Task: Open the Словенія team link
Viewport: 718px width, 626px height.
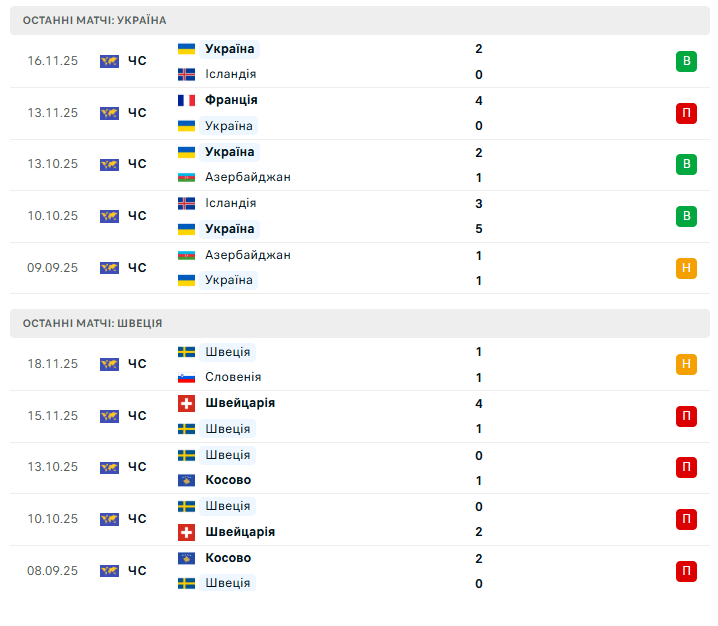Action: click(x=233, y=377)
